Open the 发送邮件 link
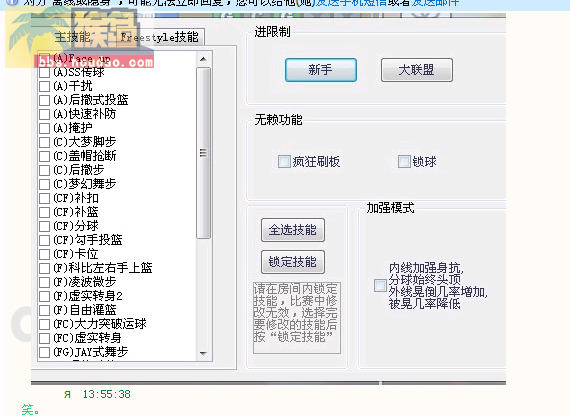Image resolution: width=570 pixels, height=416 pixels. point(435,3)
